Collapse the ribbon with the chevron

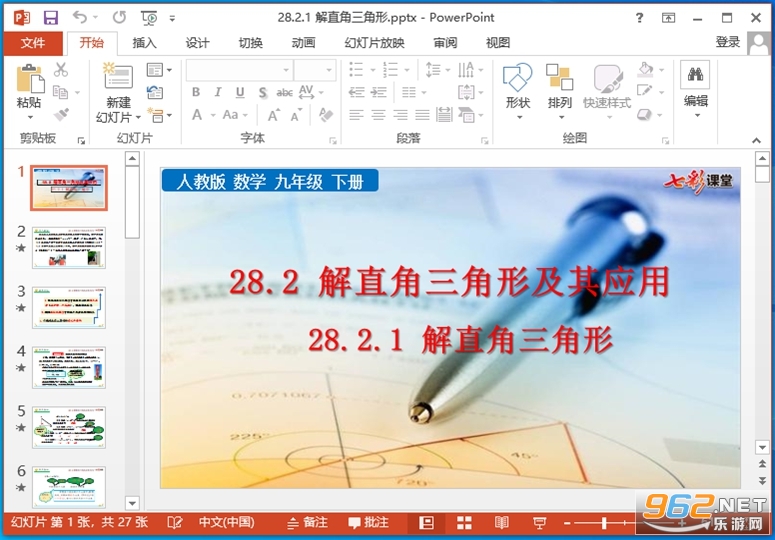coord(756,140)
